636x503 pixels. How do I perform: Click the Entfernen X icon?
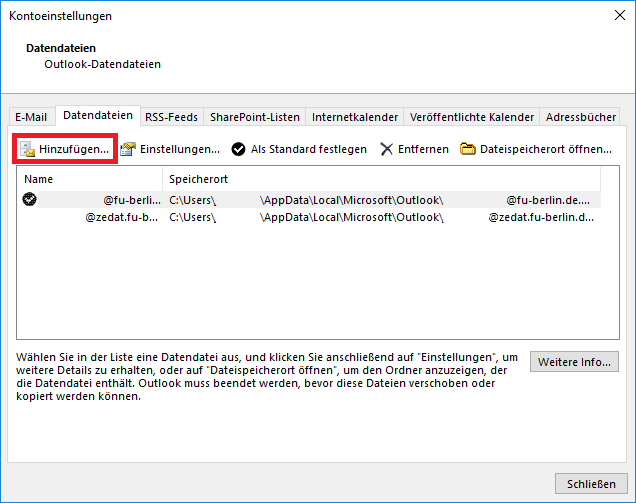click(387, 149)
